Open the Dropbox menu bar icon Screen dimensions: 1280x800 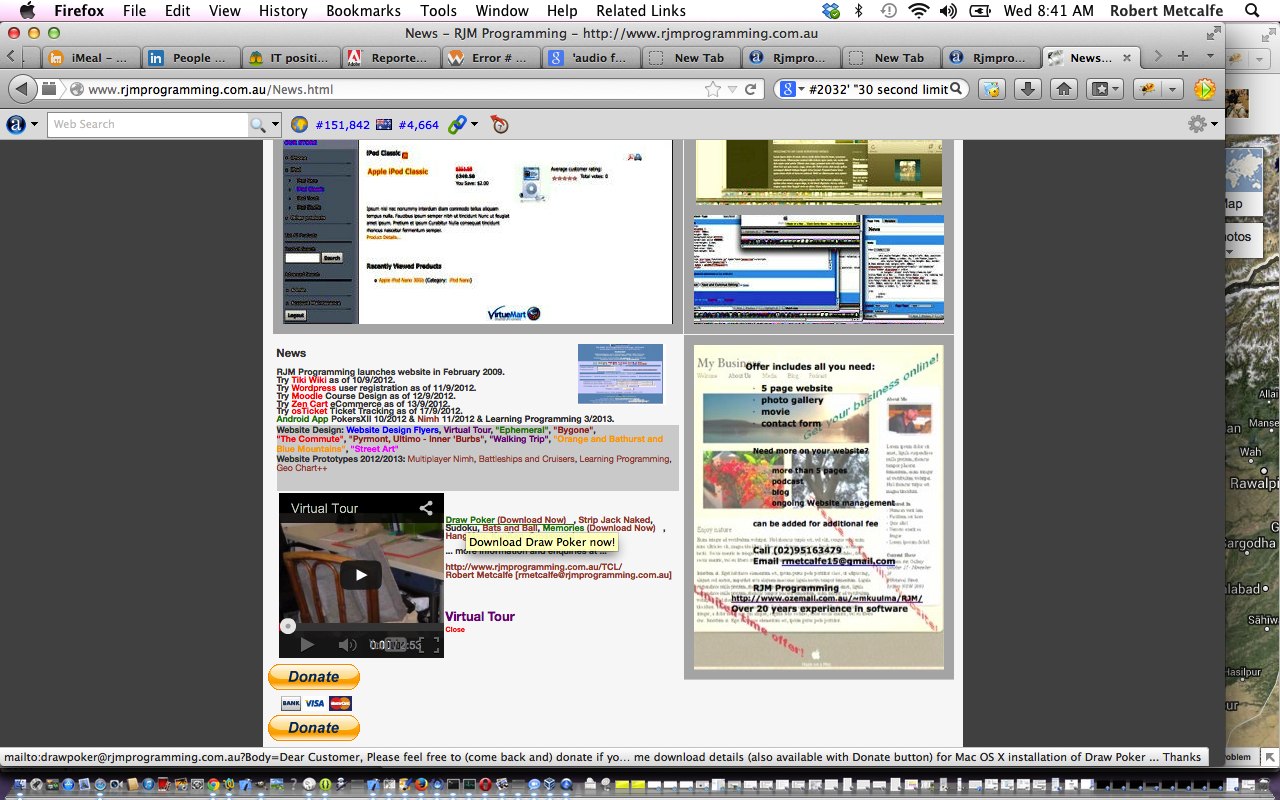831,11
